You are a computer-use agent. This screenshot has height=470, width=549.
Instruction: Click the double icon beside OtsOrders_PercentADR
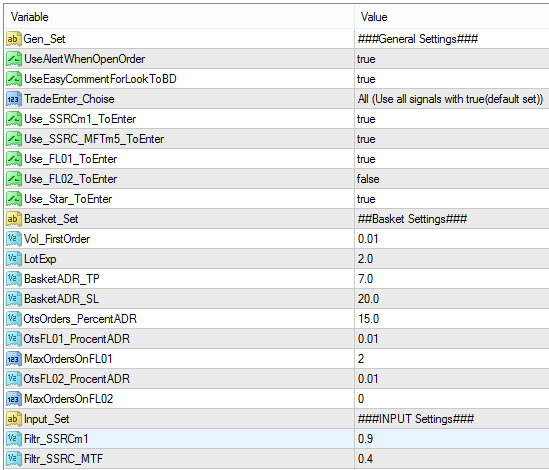point(14,319)
